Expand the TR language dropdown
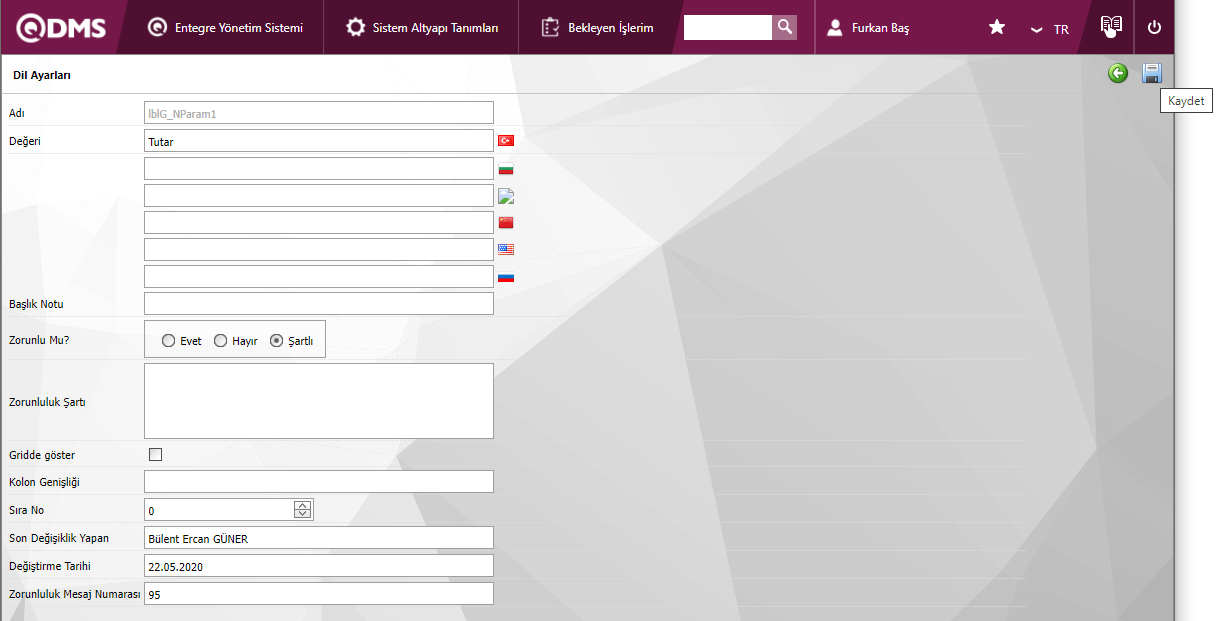 pyautogui.click(x=1050, y=29)
